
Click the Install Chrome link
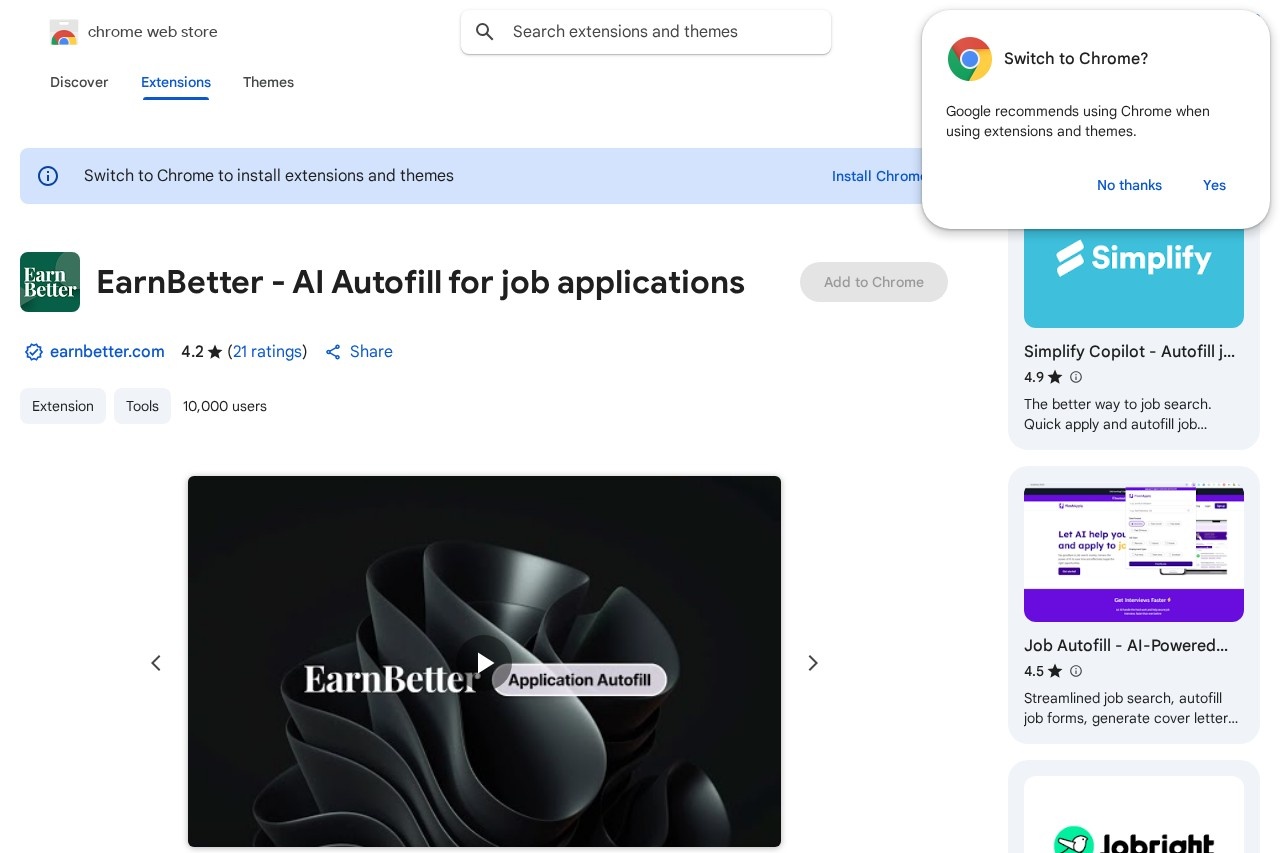[877, 176]
